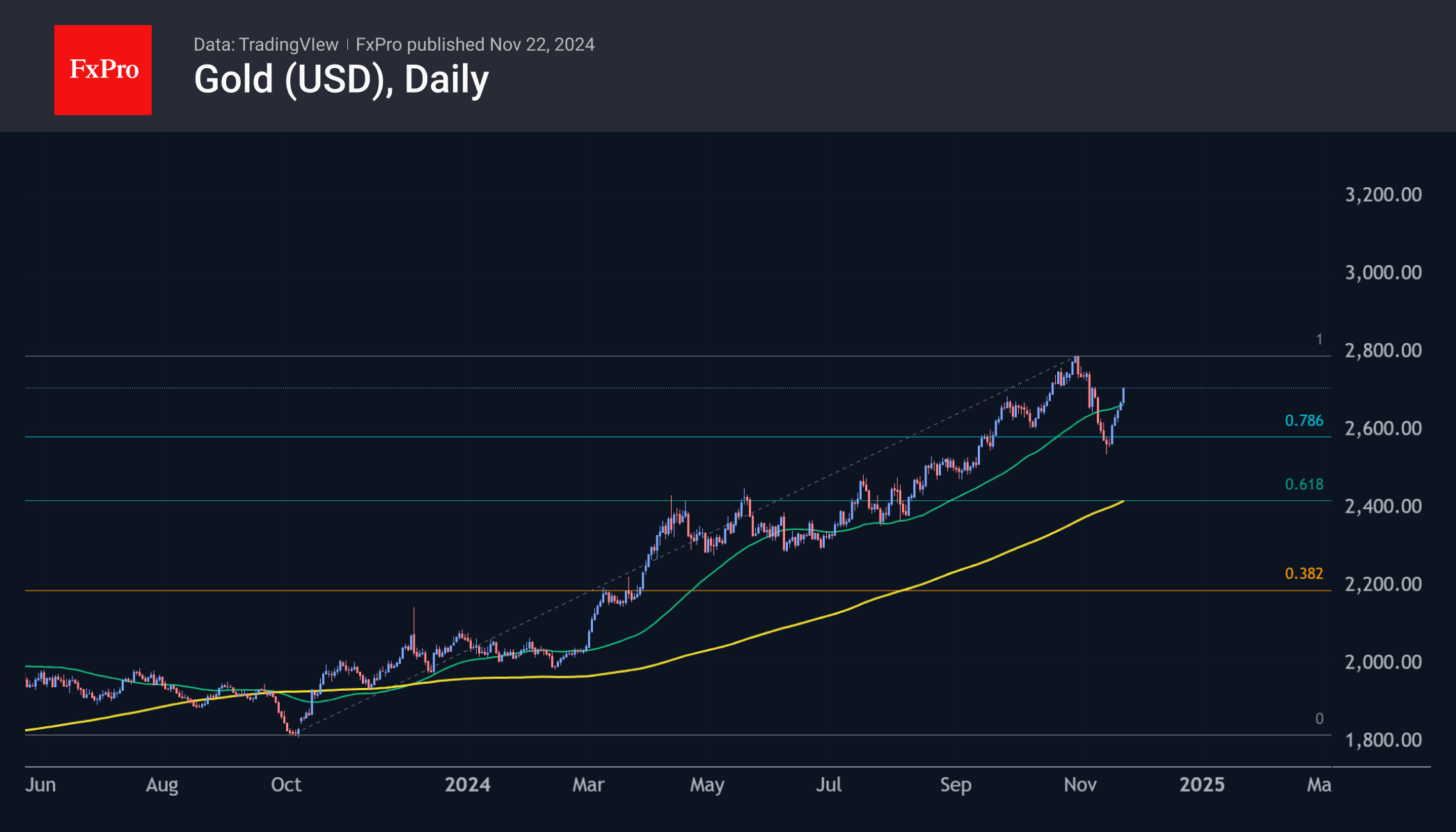Click the 2025 marker on time axis

click(1201, 785)
